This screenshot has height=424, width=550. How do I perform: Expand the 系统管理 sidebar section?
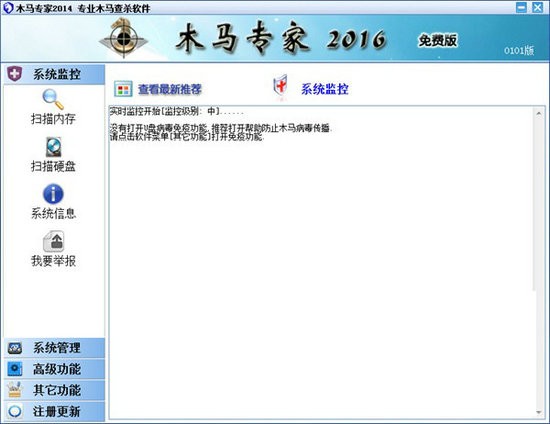tap(54, 348)
